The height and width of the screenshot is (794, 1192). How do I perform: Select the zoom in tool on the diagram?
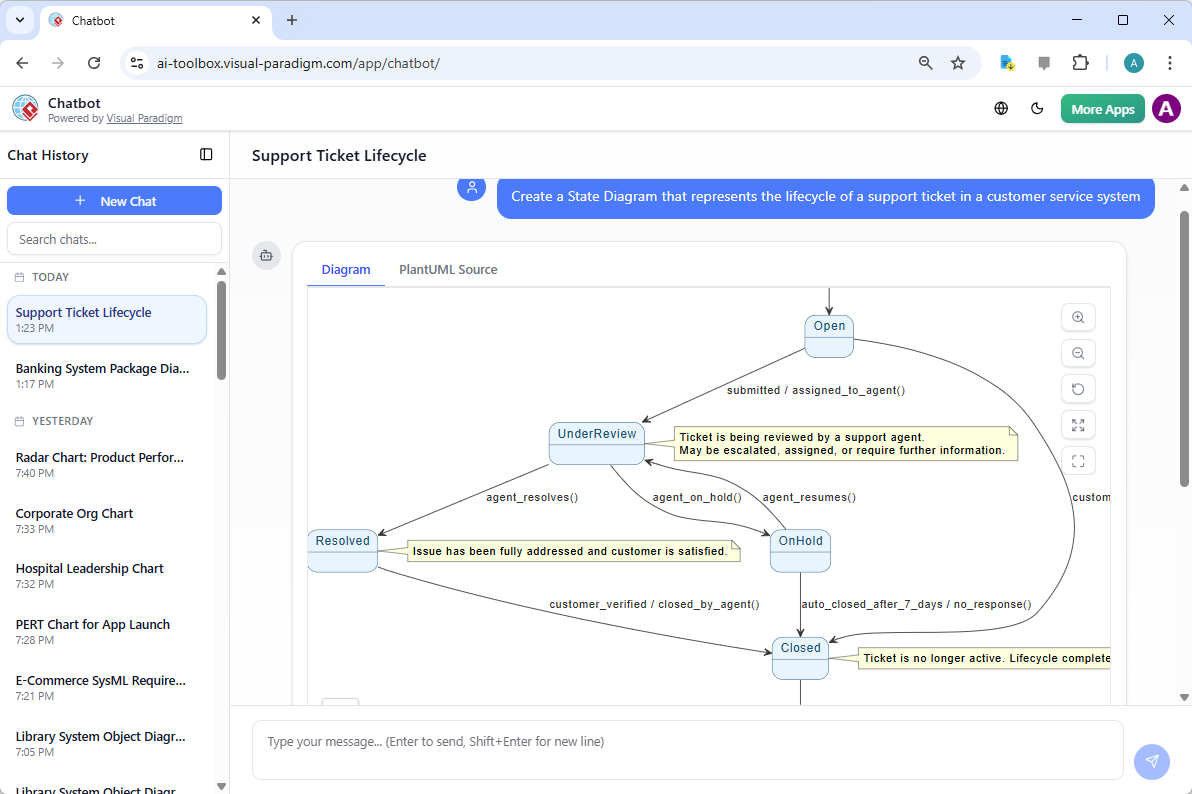click(1078, 317)
